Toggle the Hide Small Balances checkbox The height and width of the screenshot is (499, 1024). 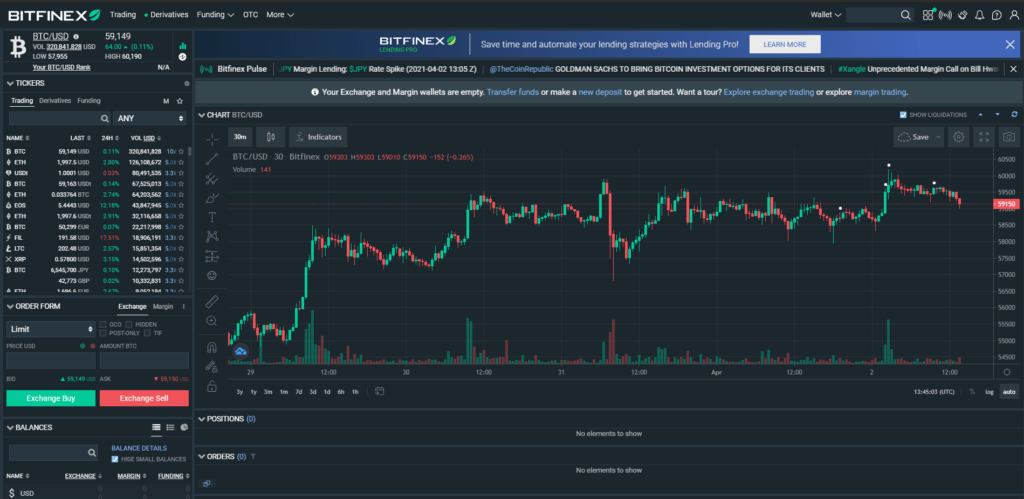[x=115, y=459]
